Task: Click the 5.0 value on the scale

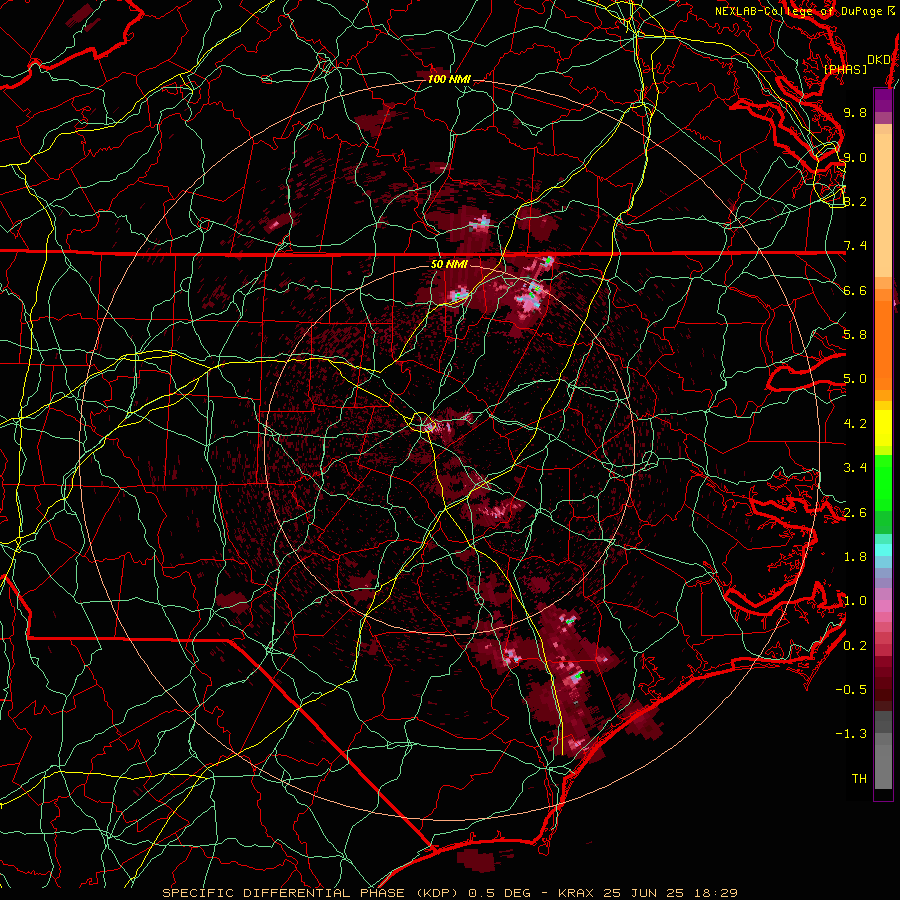Action: 855,379
